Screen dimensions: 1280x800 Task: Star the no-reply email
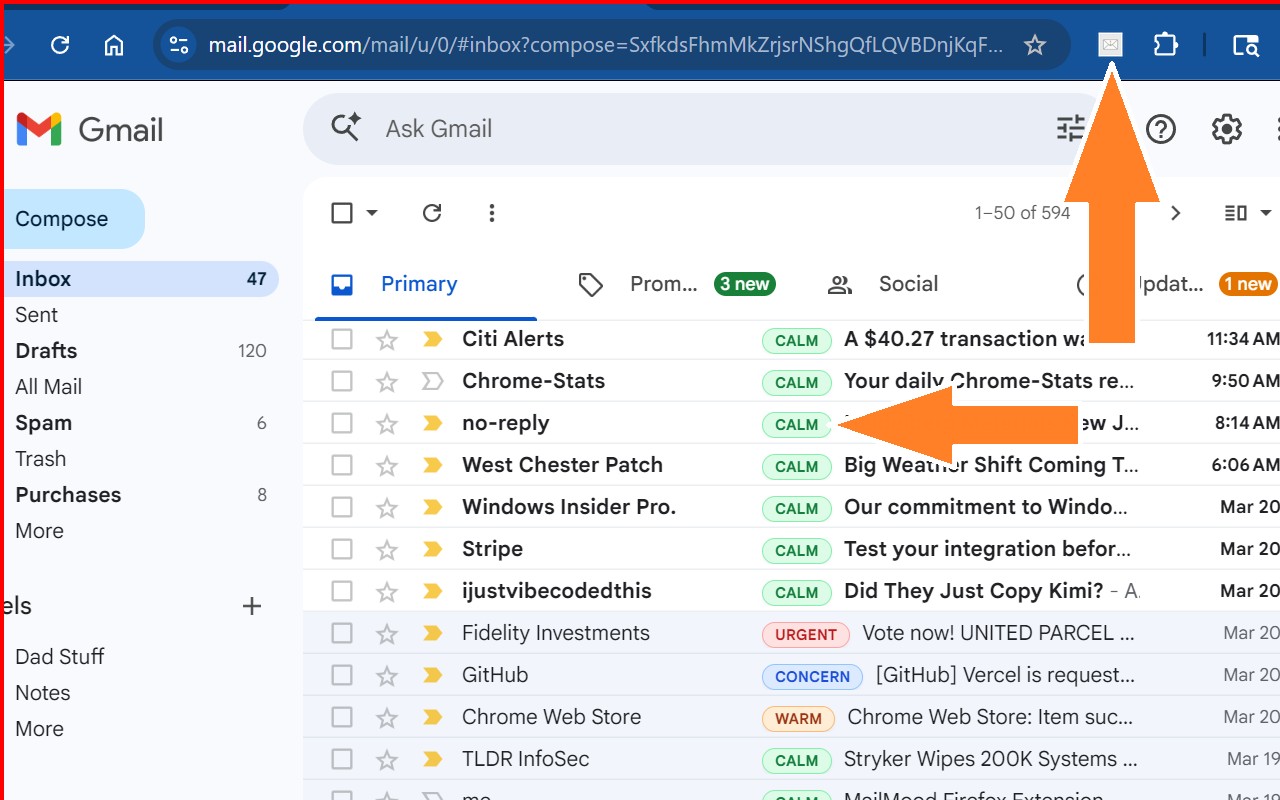coord(387,424)
